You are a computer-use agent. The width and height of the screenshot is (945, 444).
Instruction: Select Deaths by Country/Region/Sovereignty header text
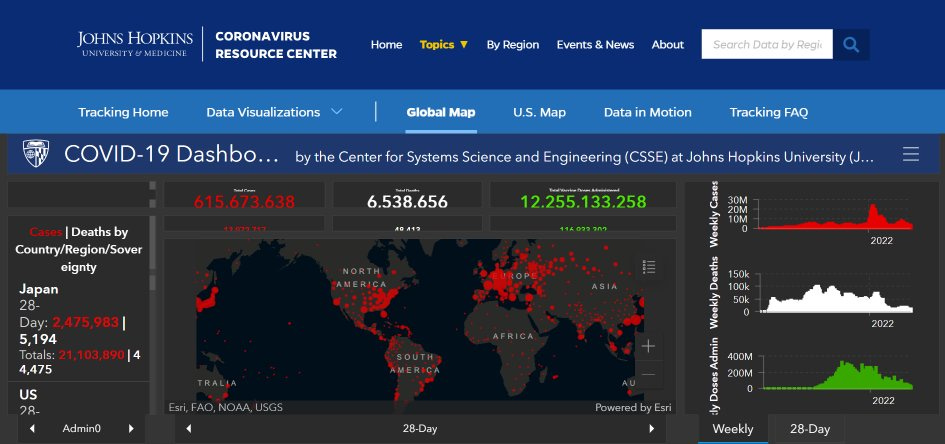tap(79, 249)
